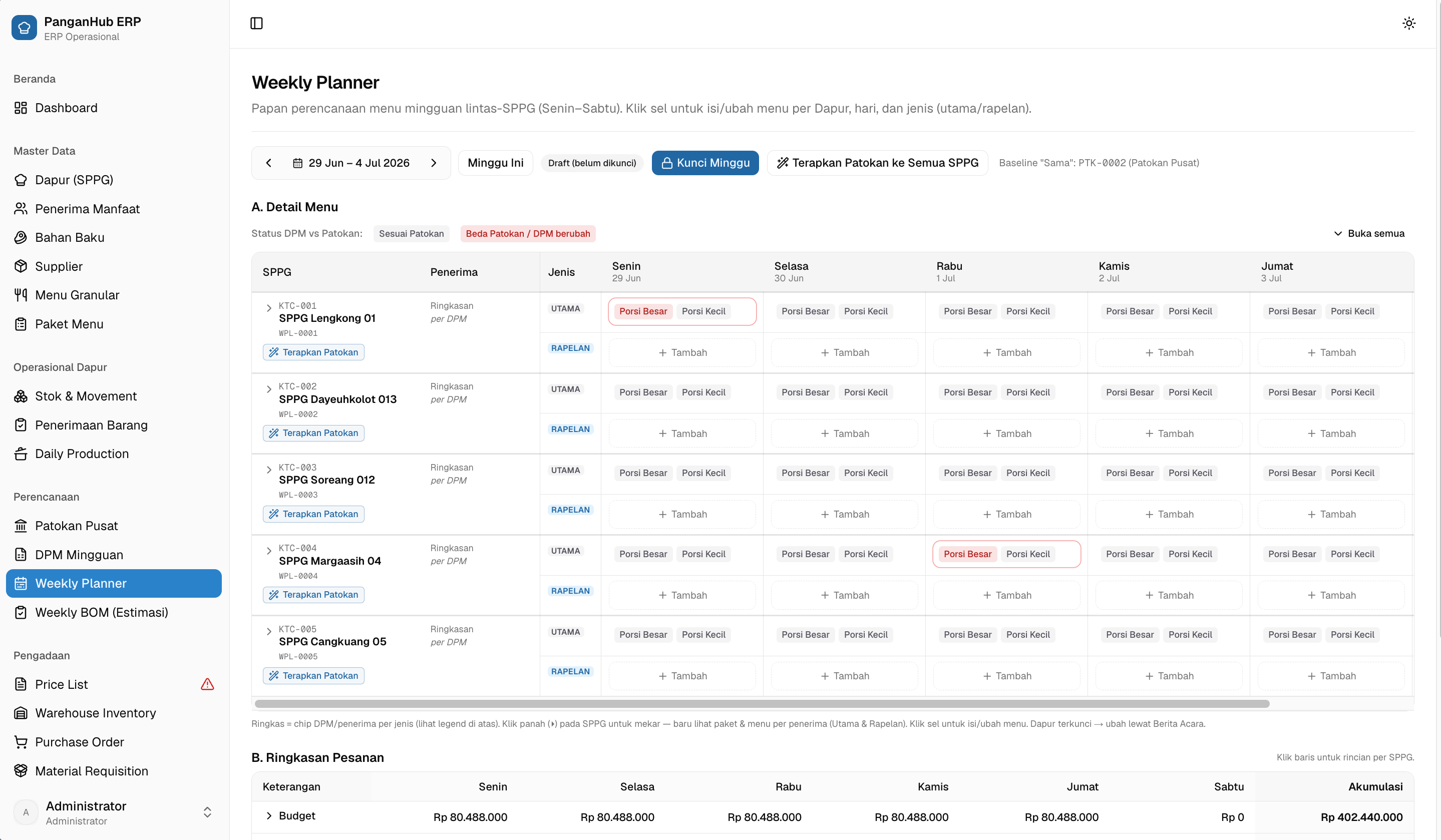Open Dashboard from the sidebar
Viewport: 1441px width, 840px height.
[x=114, y=108]
